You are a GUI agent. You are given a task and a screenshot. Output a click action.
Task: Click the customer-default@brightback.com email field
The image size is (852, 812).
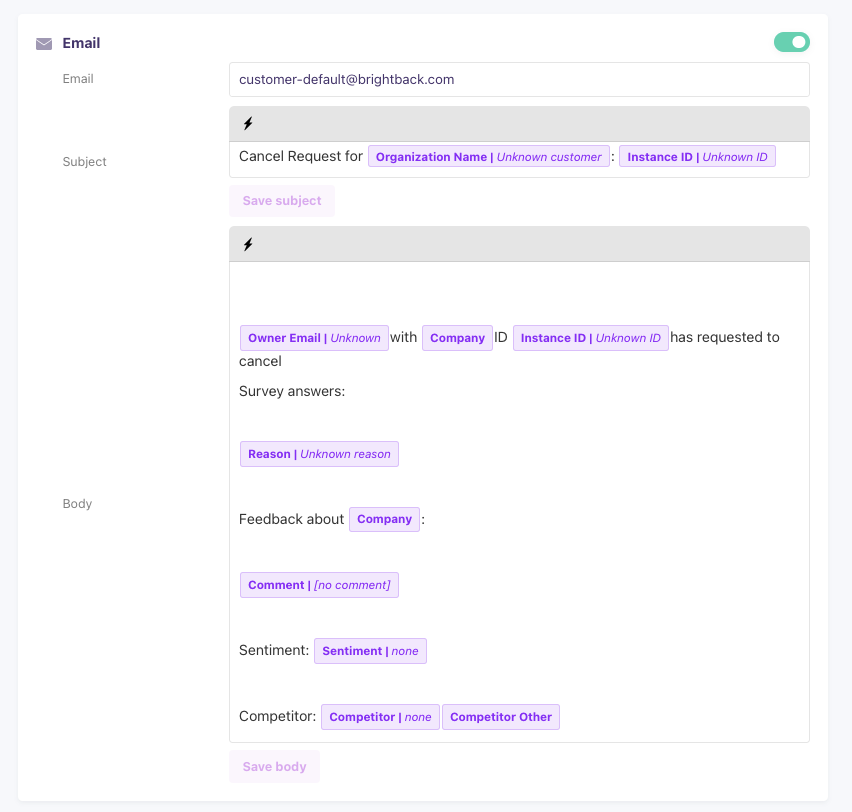coord(519,79)
